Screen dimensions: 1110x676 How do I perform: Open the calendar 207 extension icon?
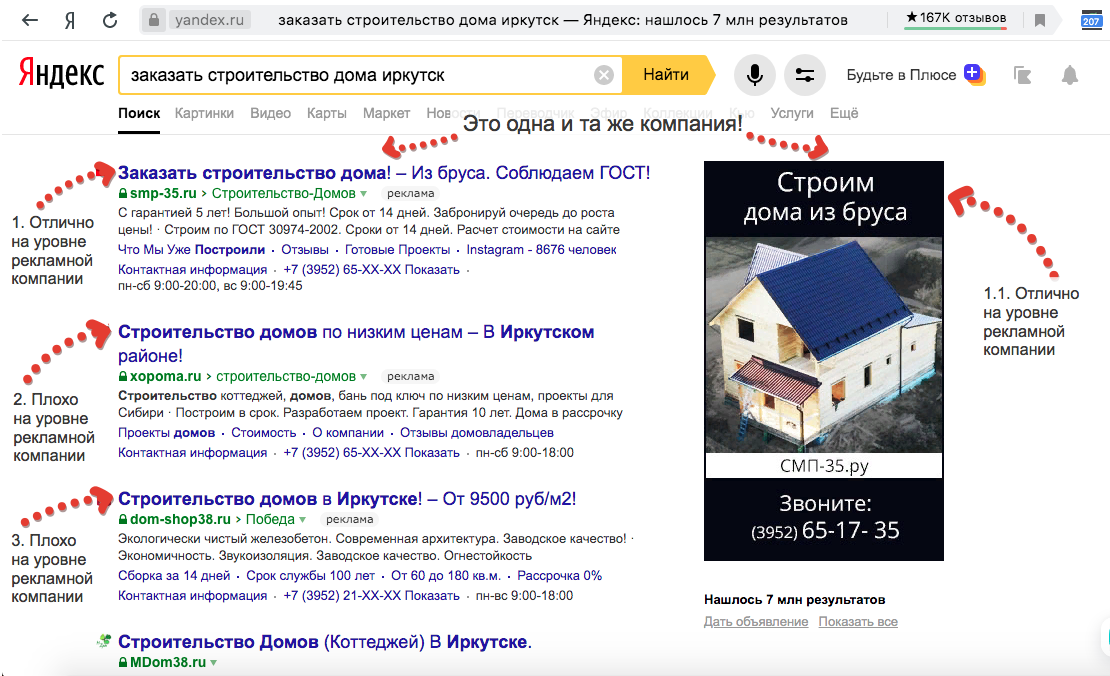pyautogui.click(x=1091, y=20)
